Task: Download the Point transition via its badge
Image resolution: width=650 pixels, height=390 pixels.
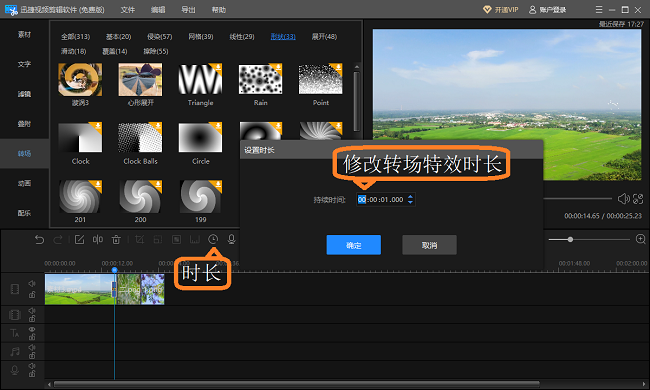Action: coord(338,67)
